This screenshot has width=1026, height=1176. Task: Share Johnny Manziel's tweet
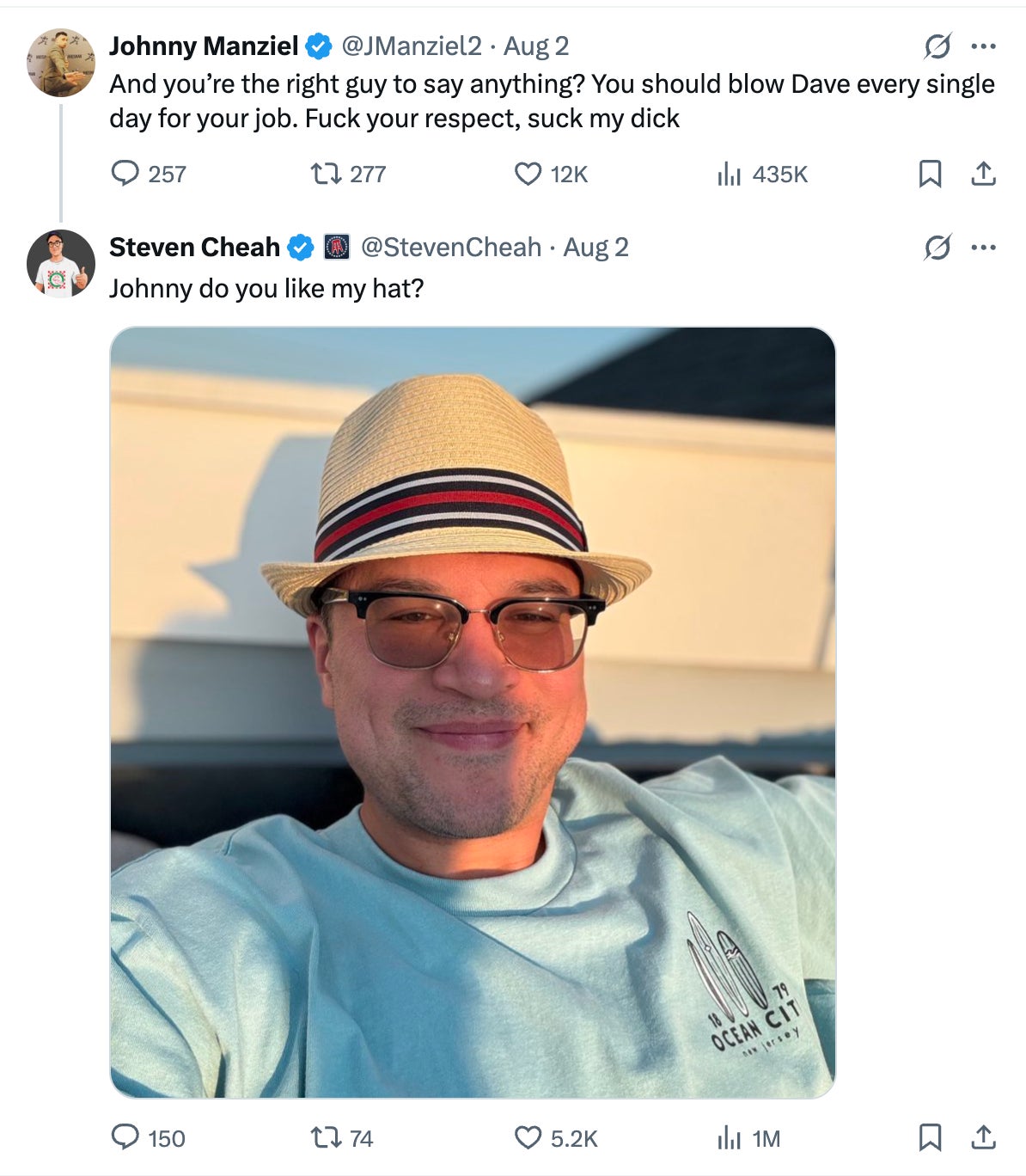tap(983, 175)
